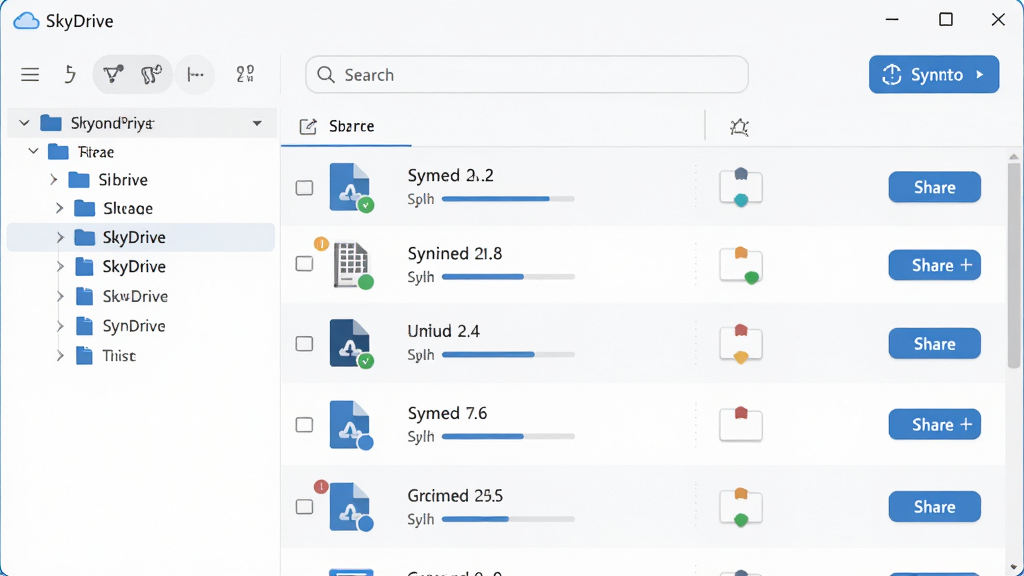Share the Uniud 2.4 file
1024x576 pixels.
point(935,344)
